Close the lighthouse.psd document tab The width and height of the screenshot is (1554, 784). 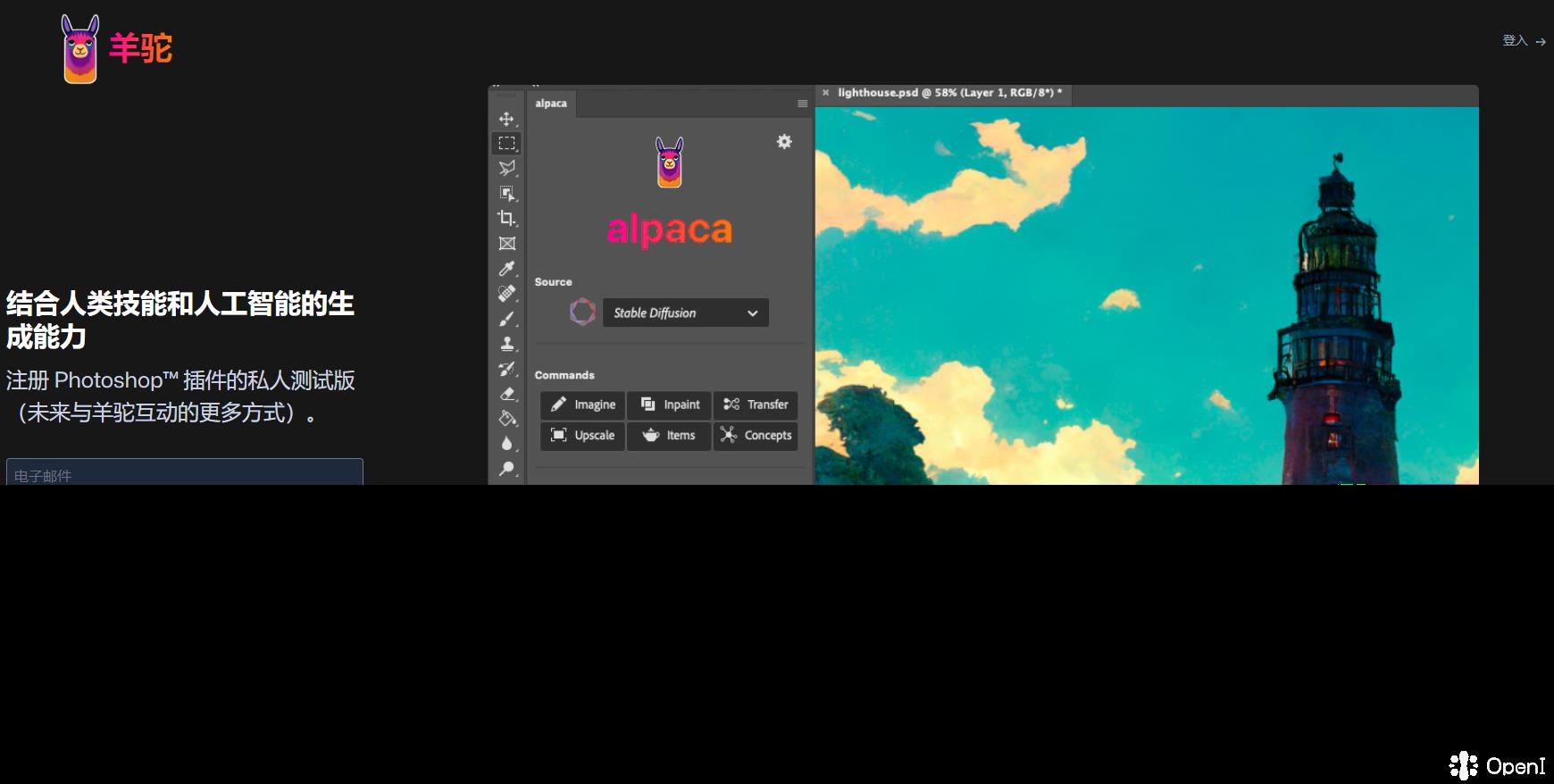pyautogui.click(x=825, y=92)
